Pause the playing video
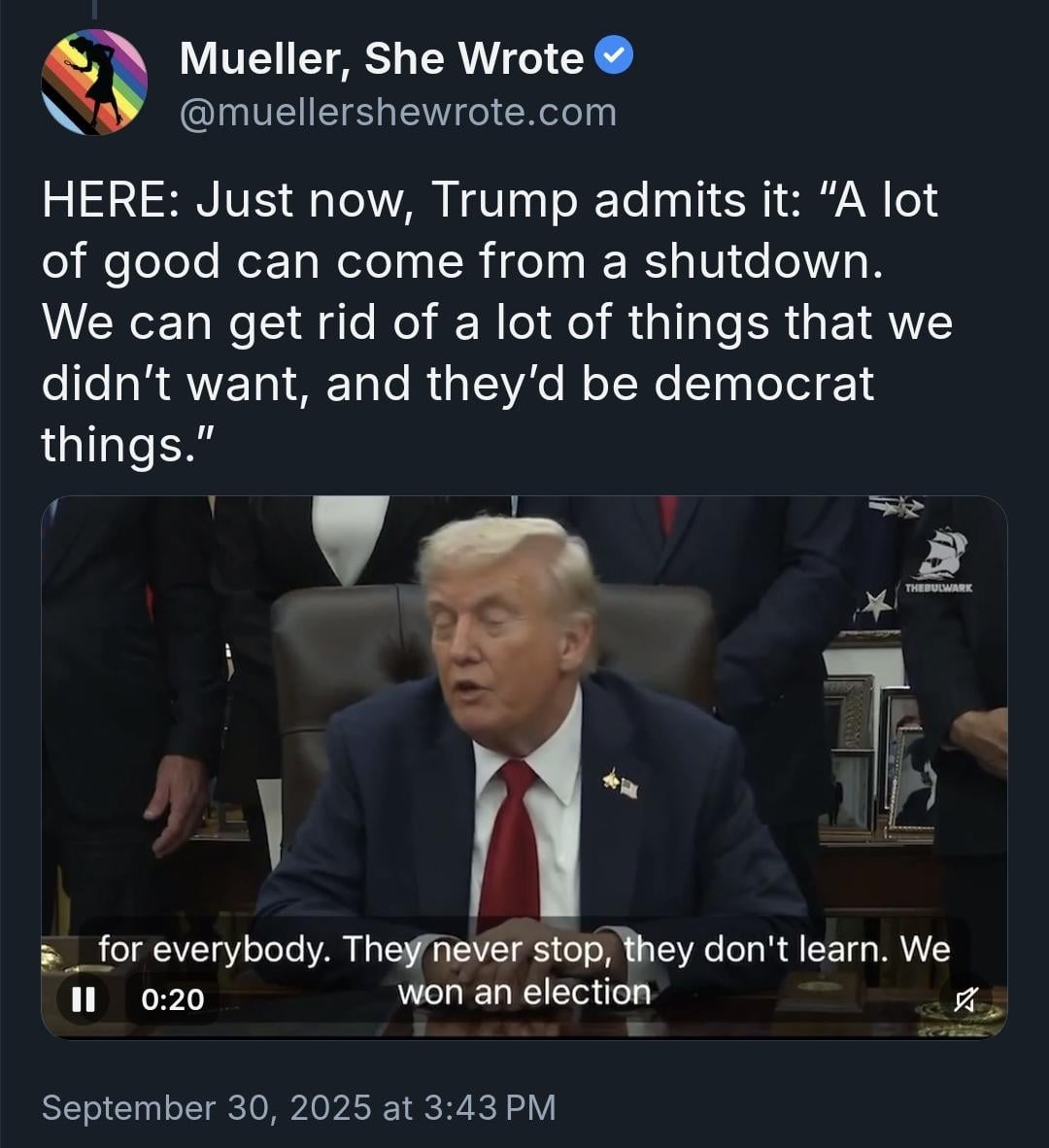Viewport: 1049px width, 1148px height. coord(84,998)
